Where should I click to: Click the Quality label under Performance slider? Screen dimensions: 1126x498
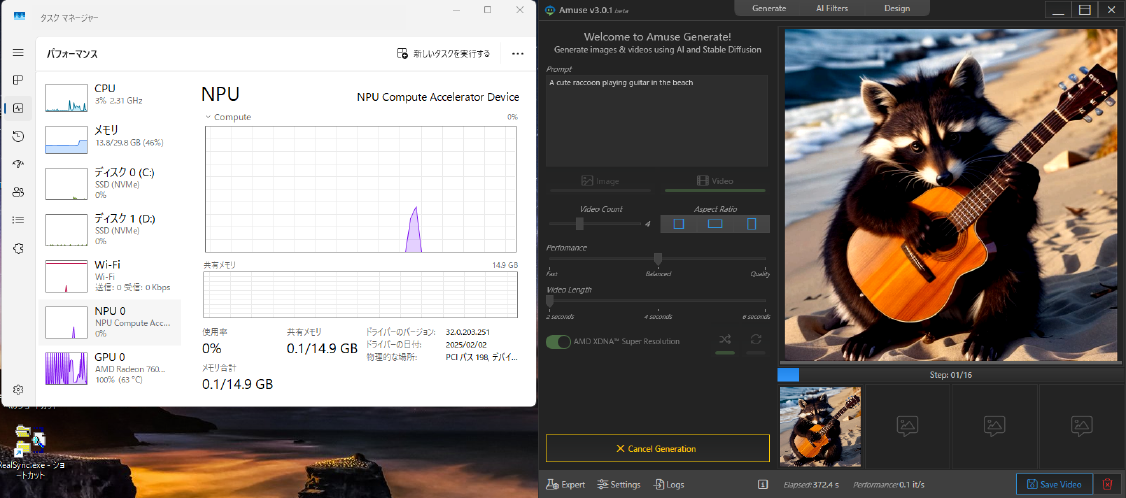coord(760,274)
